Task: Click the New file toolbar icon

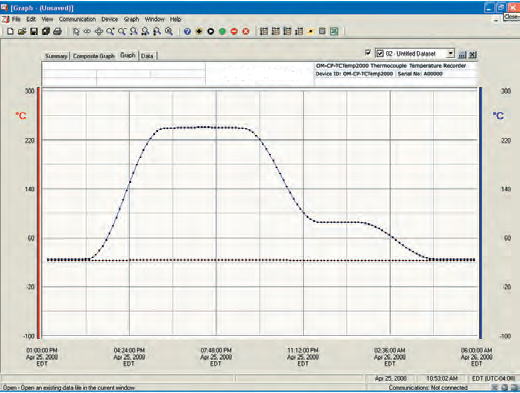Action: (x=10, y=31)
